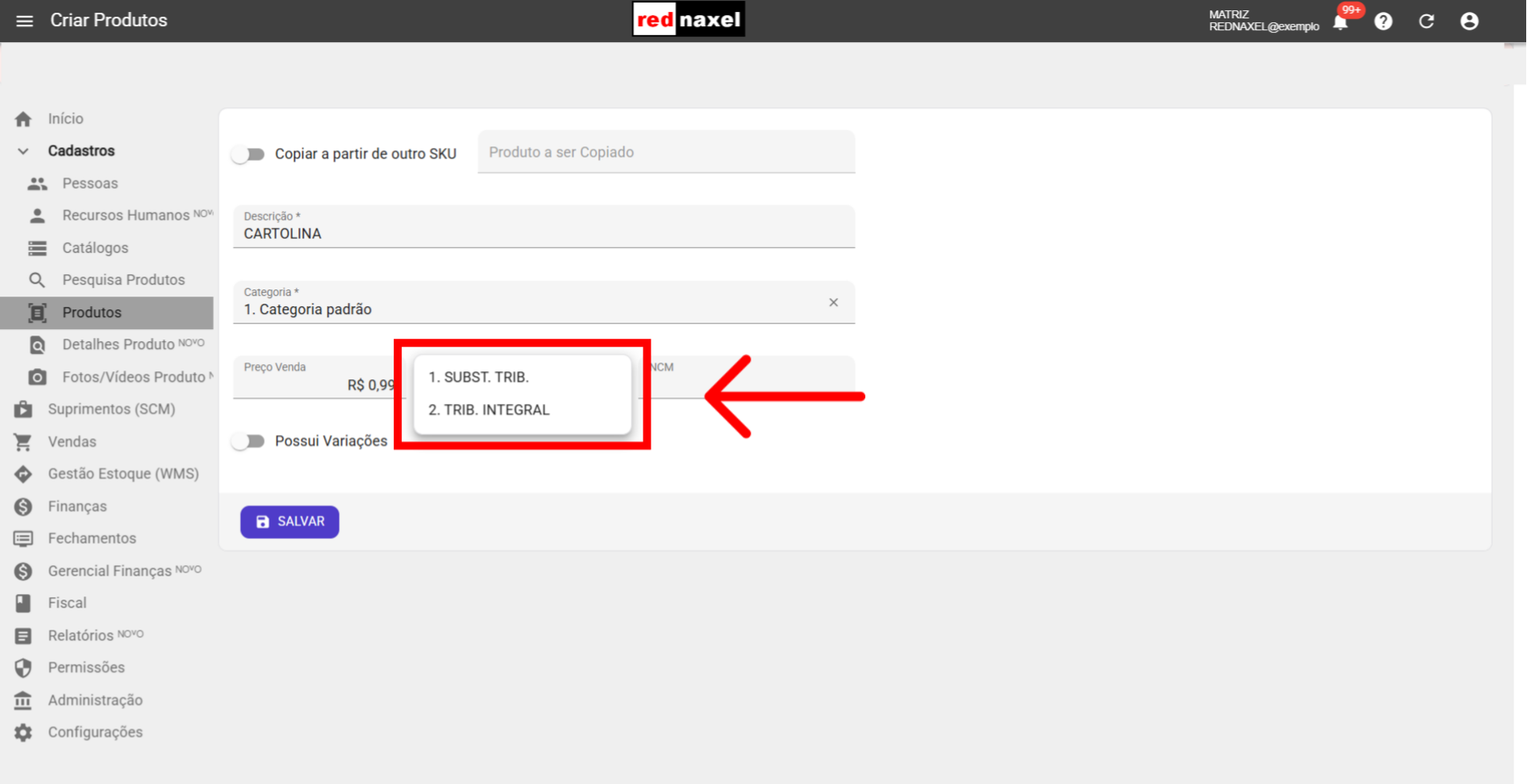This screenshot has height=784, width=1527.
Task: Click the Produto a ser Copiado field
Action: pos(666,152)
